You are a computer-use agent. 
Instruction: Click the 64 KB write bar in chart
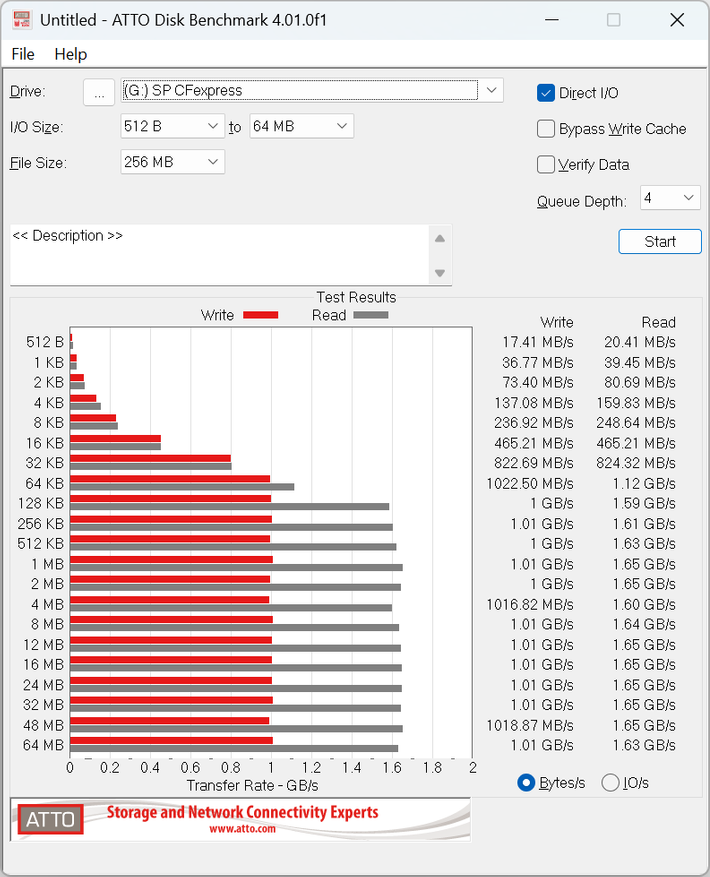tap(170, 479)
